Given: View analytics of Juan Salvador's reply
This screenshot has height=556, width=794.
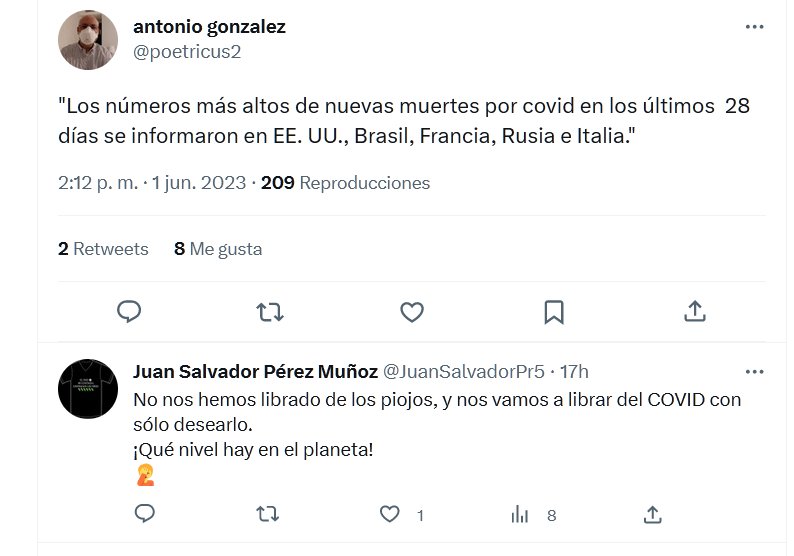Looking at the screenshot, I should (520, 514).
